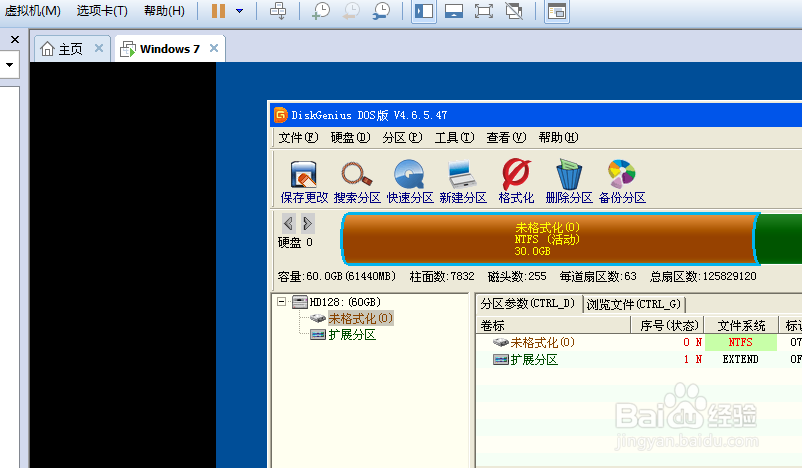Click Delete Partition (删除分区) icon
The width and height of the screenshot is (802, 468).
tap(569, 182)
